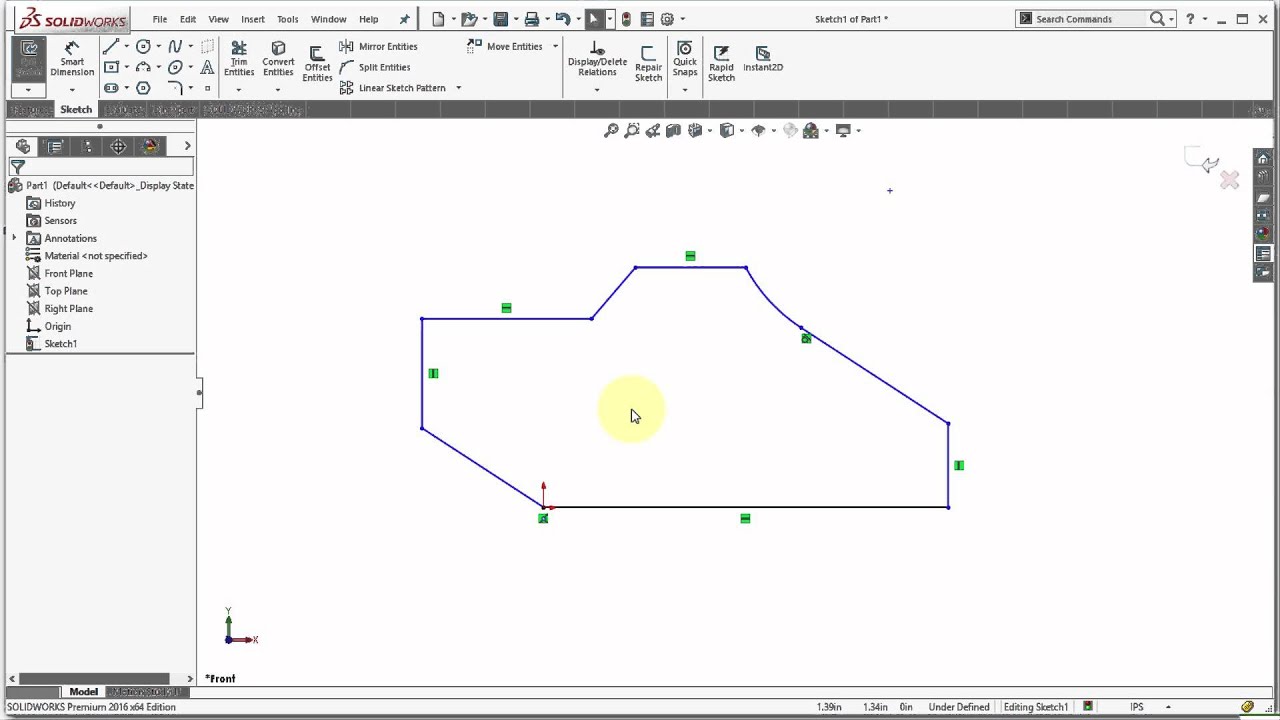Open the Tools menu

tap(287, 19)
